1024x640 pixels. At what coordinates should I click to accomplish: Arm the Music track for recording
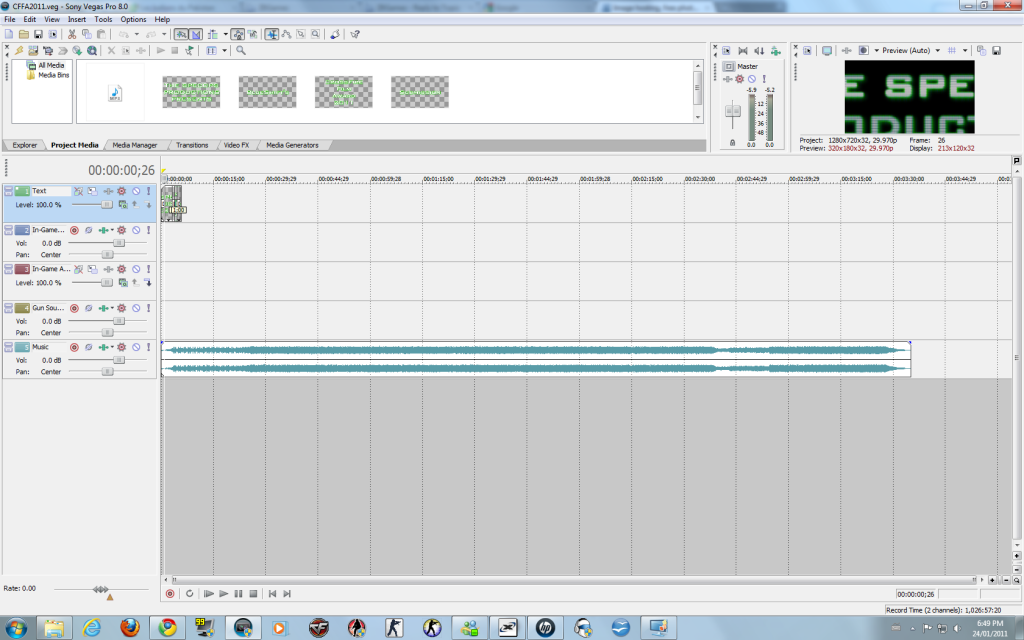pos(74,347)
